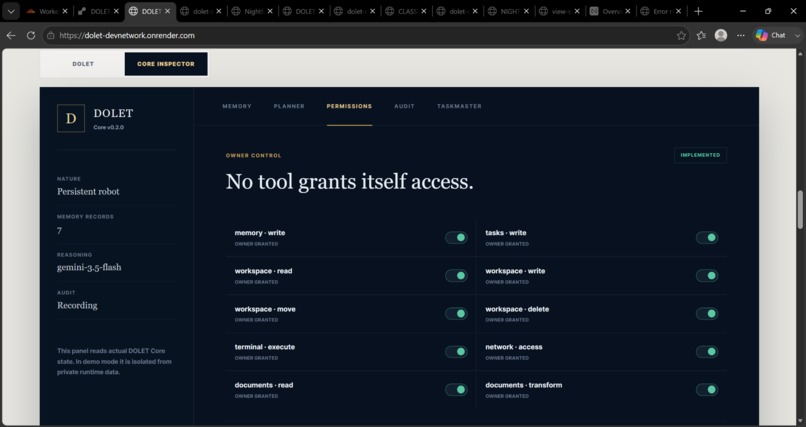806x427 pixels.
Task: Switch to the PLANNER tab
Action: point(289,106)
